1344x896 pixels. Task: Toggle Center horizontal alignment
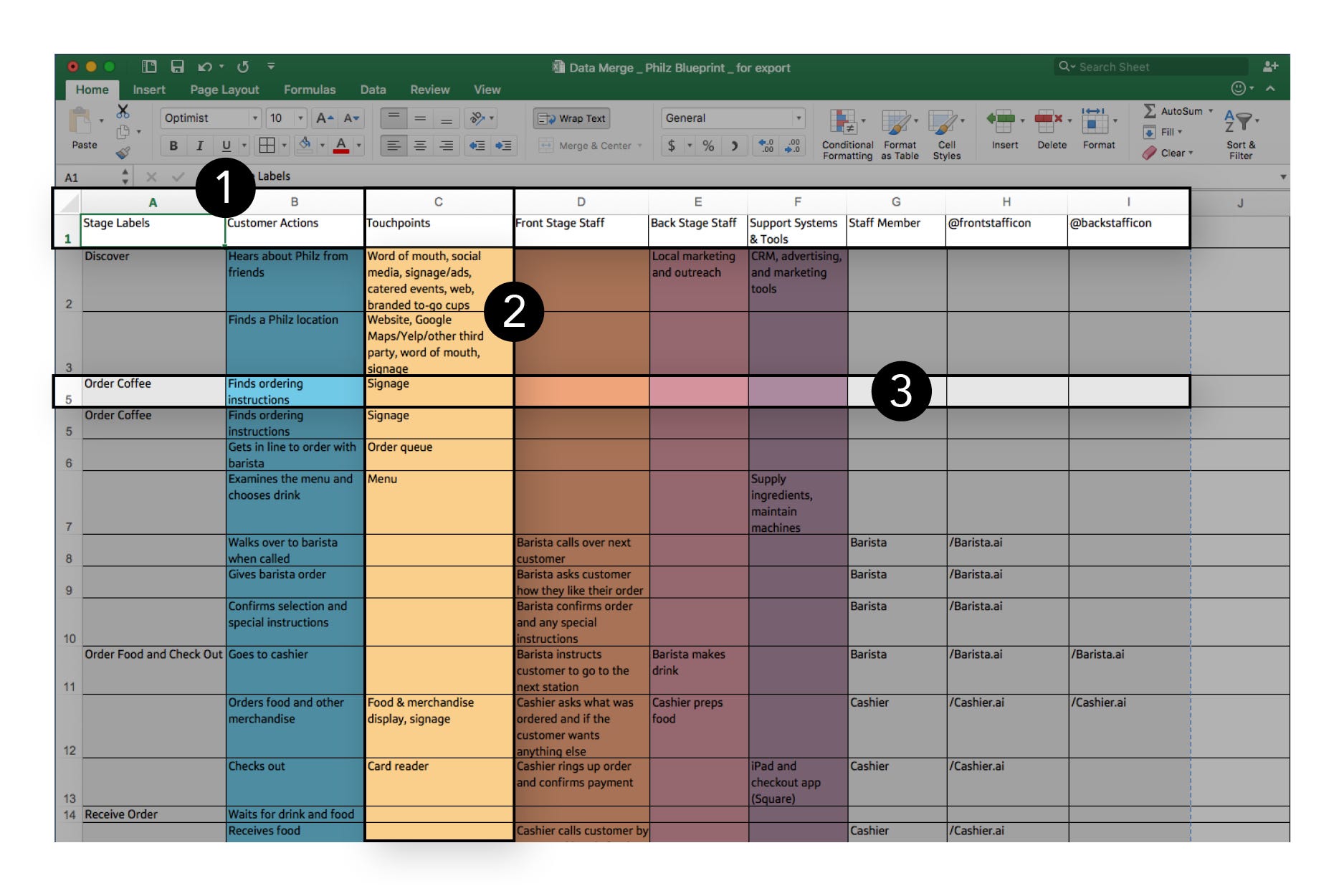point(420,146)
